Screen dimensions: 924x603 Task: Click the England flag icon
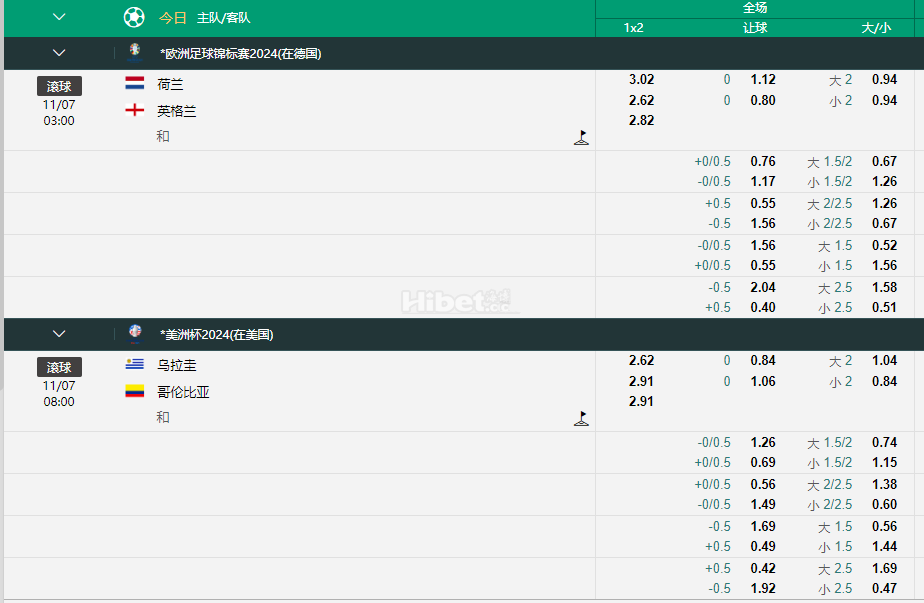(x=134, y=110)
